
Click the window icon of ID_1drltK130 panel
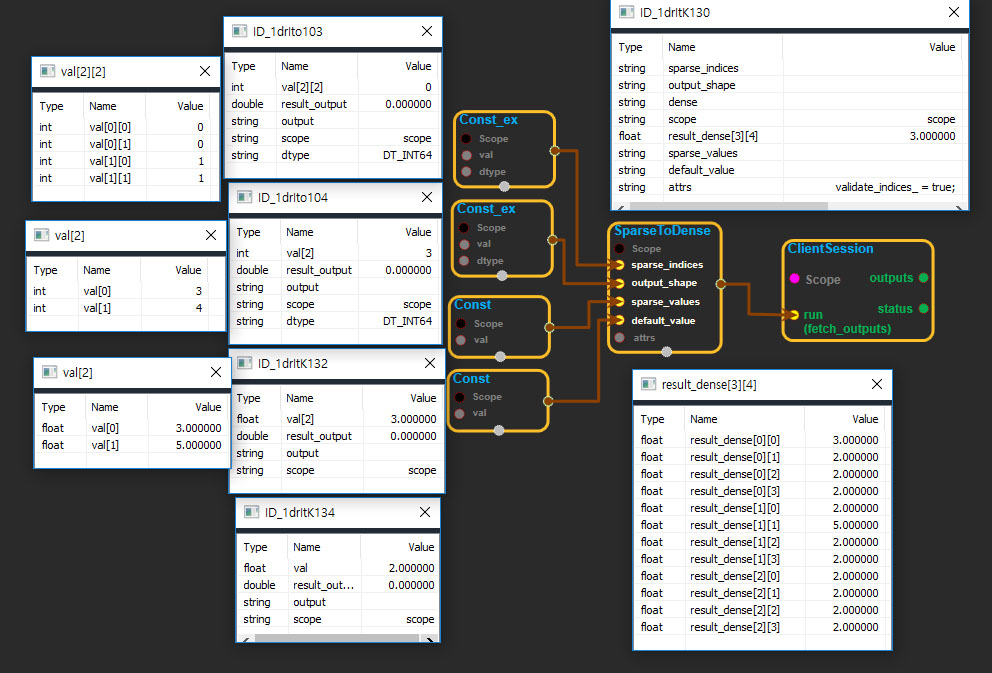pos(627,13)
